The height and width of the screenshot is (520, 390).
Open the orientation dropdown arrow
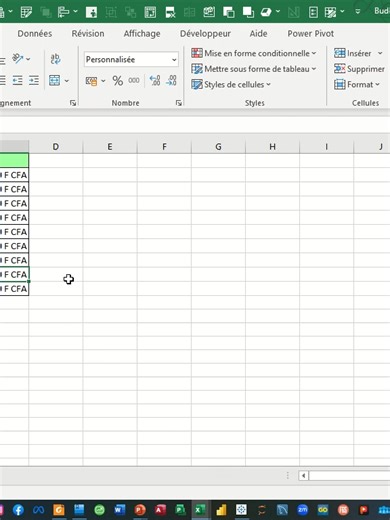(28, 59)
